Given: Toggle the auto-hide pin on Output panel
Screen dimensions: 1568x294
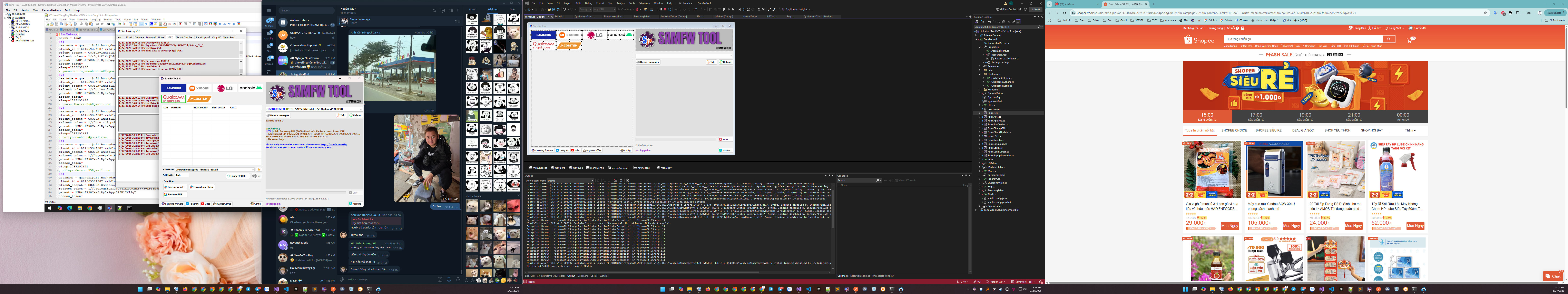Looking at the screenshot, I should (829, 176).
